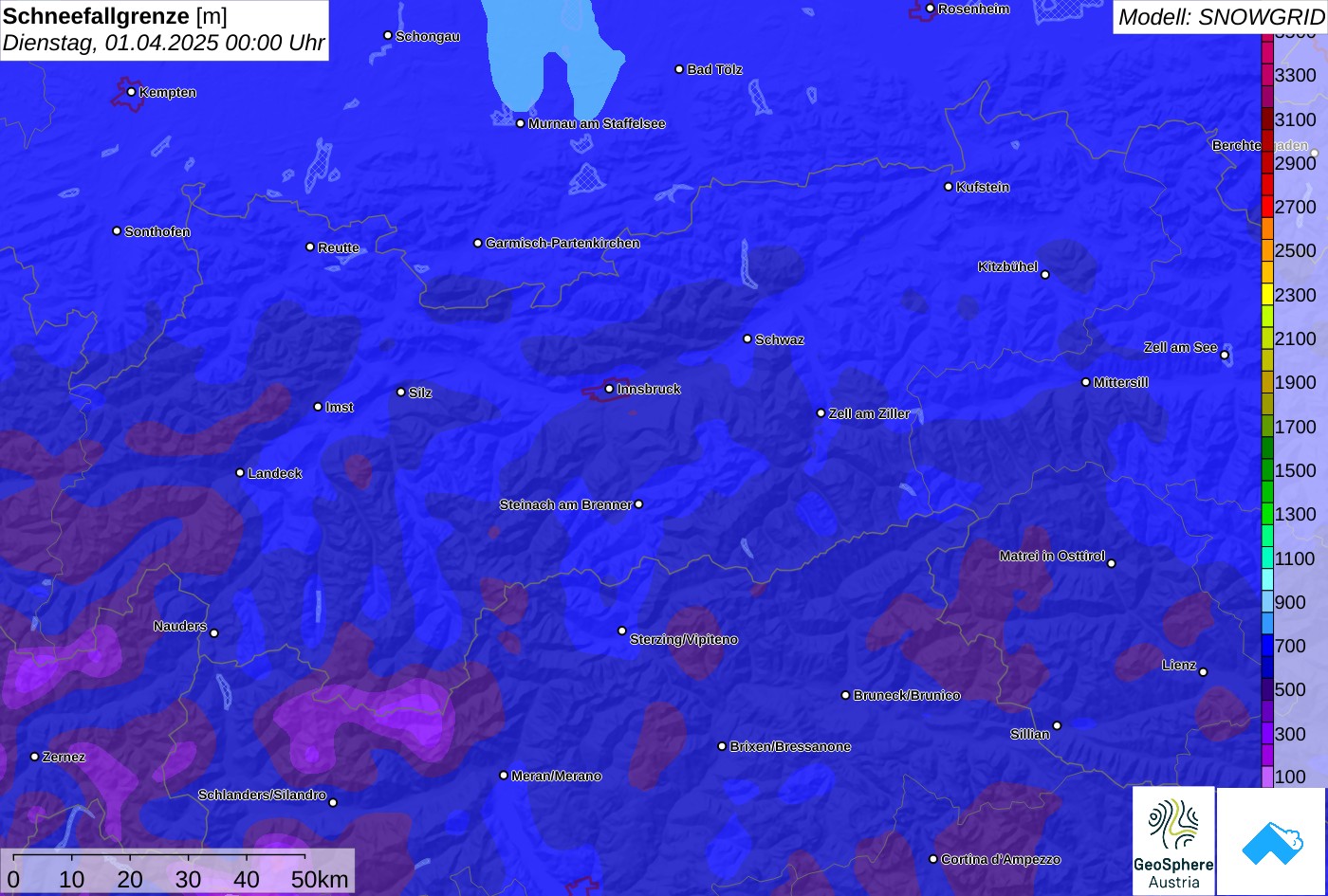Select the Imst marker dot
Image resolution: width=1328 pixels, height=896 pixels.
318,407
